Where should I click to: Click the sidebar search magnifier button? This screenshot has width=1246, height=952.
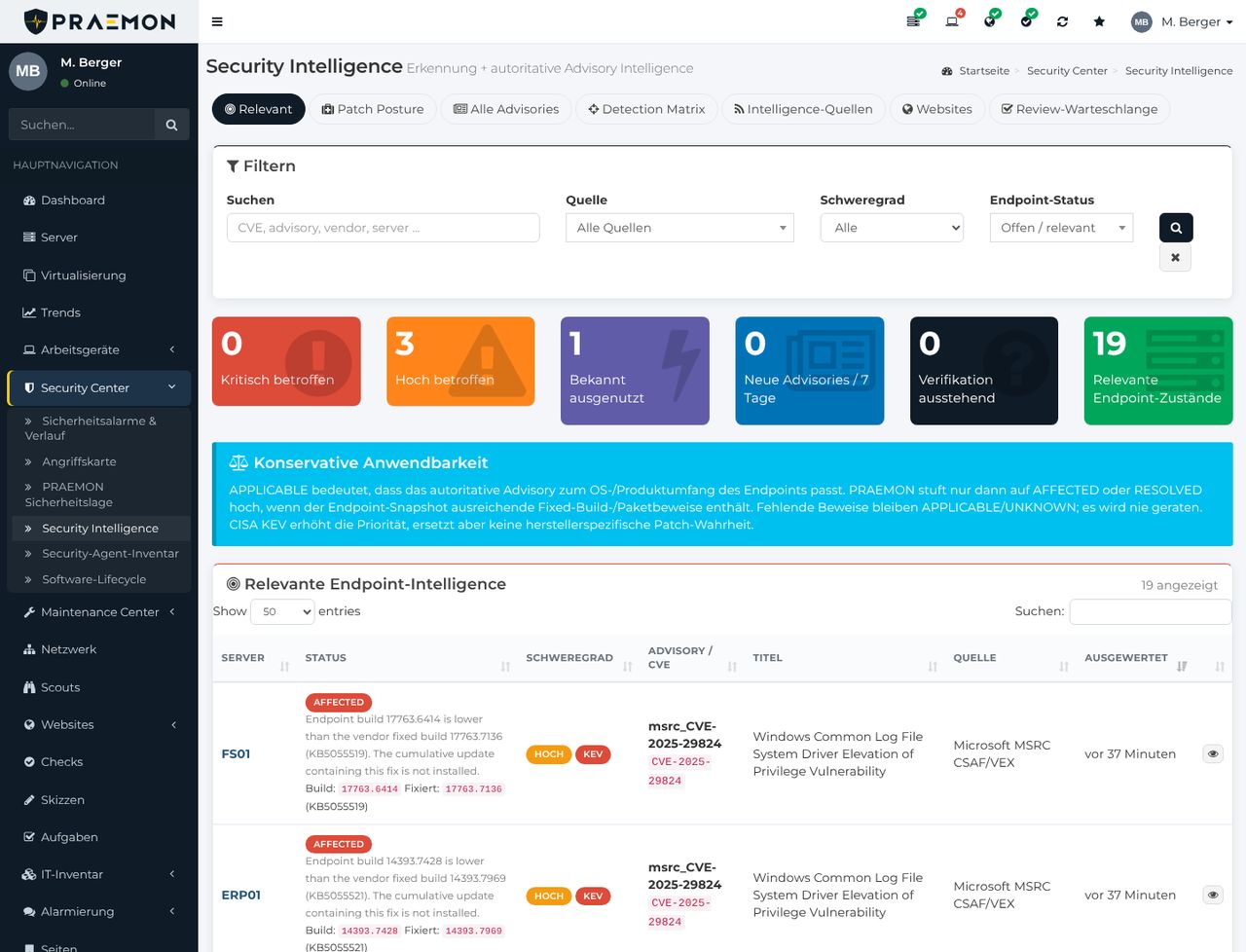pos(171,125)
